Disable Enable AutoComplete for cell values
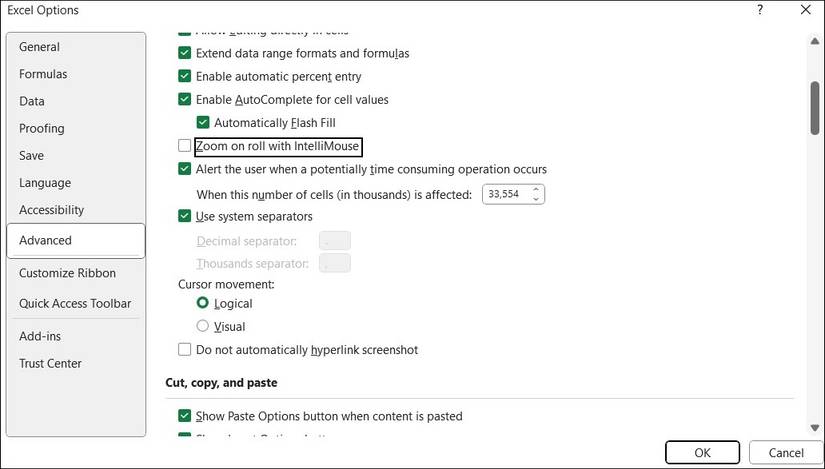 coord(184,100)
